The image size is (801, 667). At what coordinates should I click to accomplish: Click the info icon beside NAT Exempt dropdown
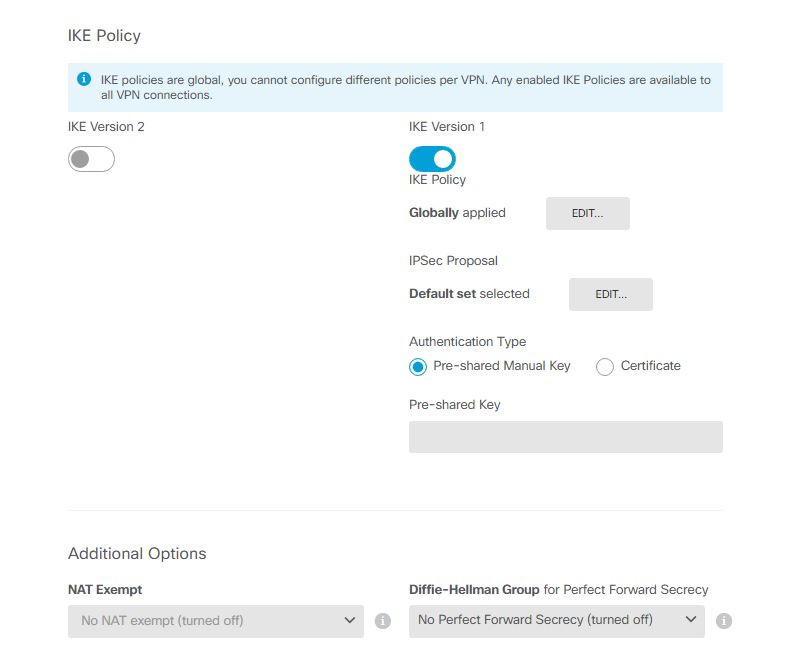[382, 621]
